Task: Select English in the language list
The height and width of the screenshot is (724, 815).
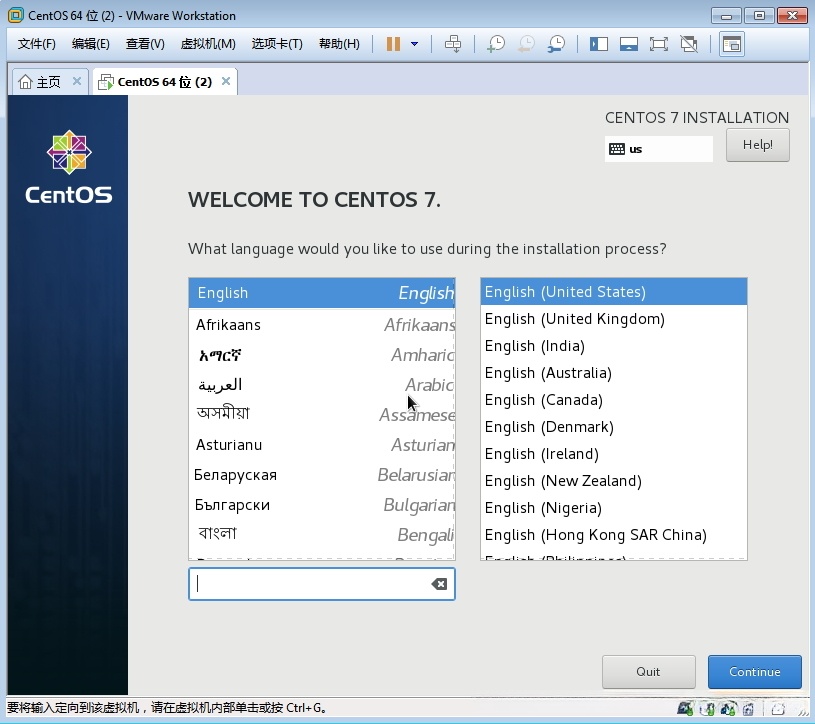Action: pyautogui.click(x=322, y=293)
